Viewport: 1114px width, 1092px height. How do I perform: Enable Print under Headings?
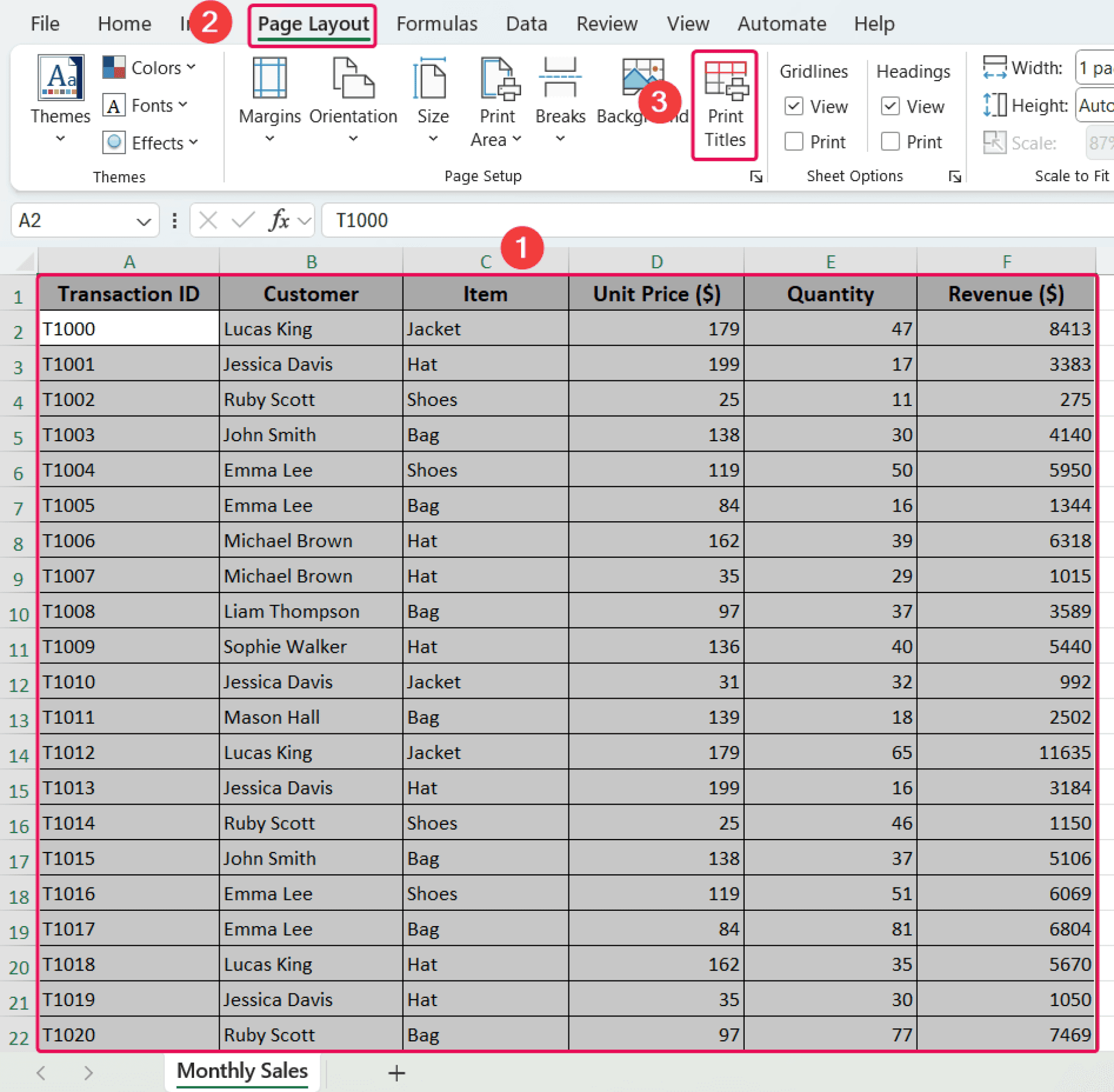pyautogui.click(x=890, y=141)
